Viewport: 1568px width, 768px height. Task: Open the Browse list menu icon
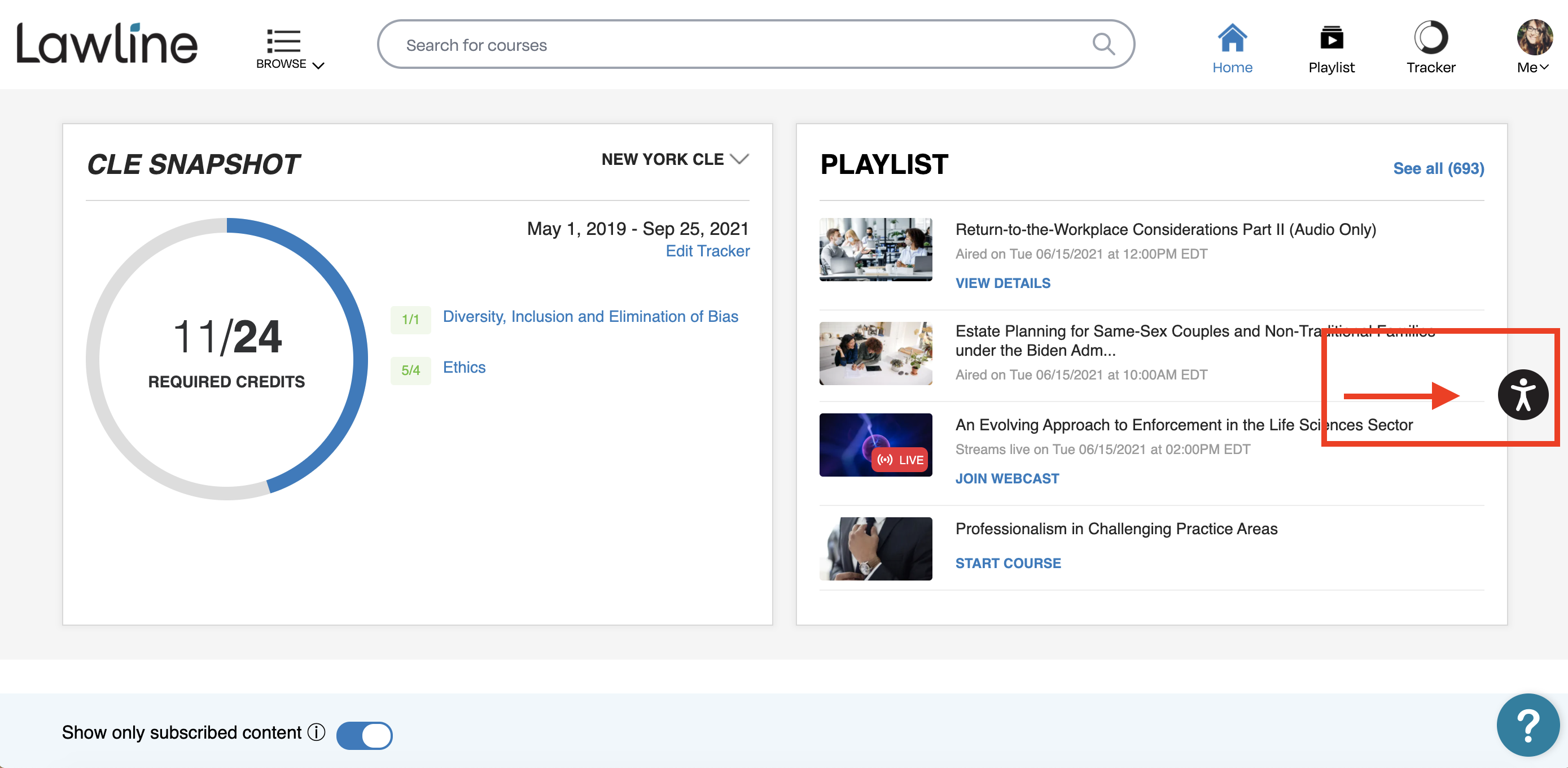coord(284,41)
